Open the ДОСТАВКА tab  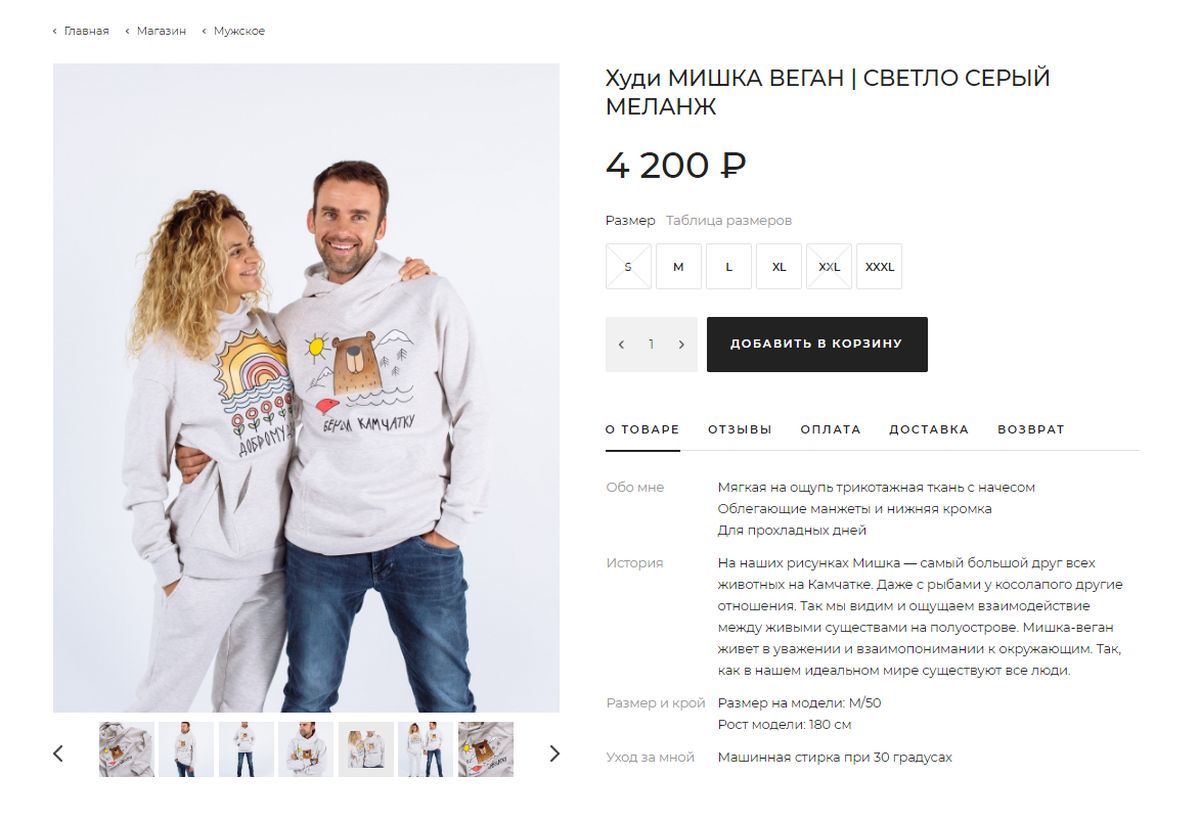(x=929, y=429)
